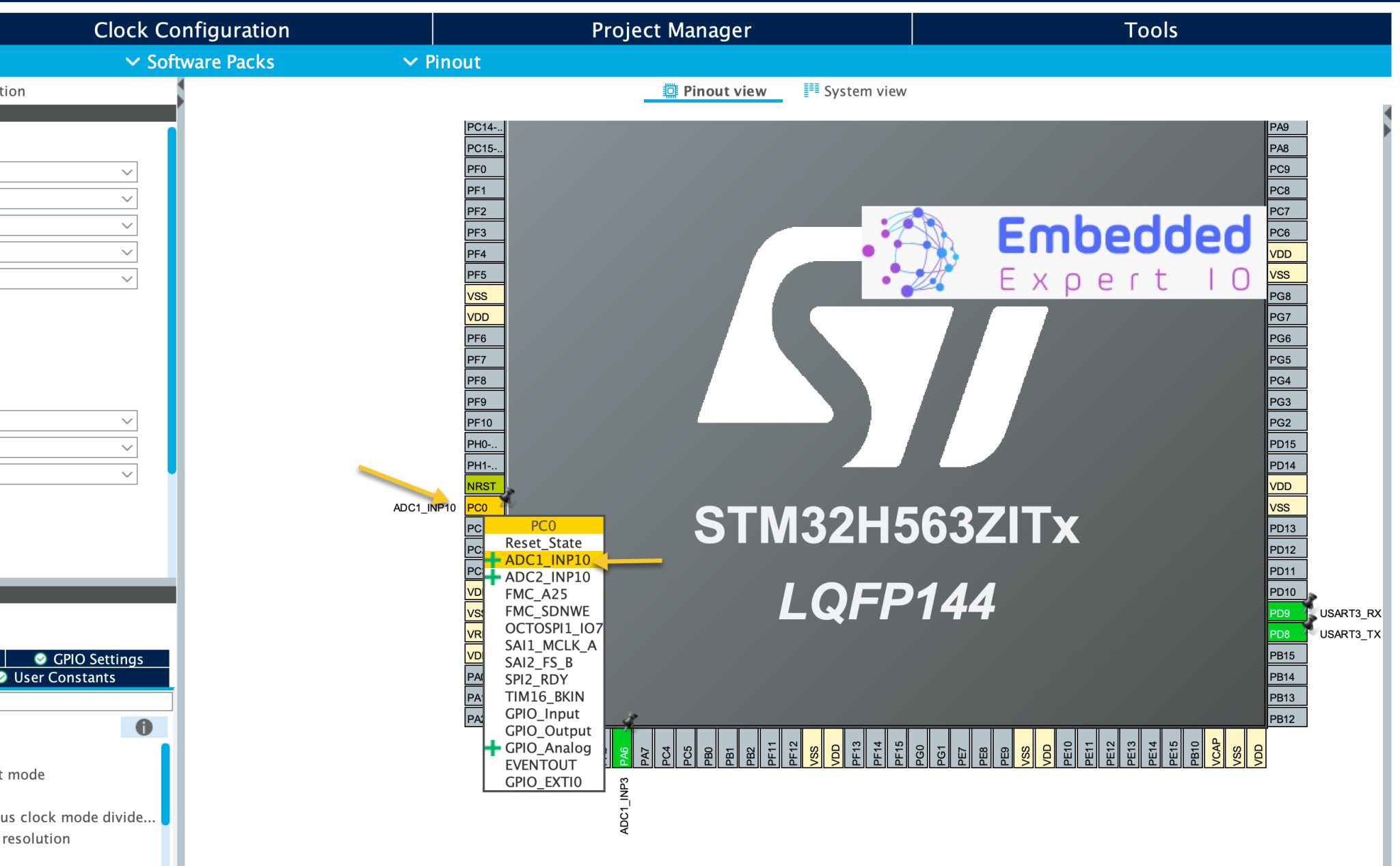Select GPIO_Output from the PC0 signal menu
1400x866 pixels.
click(547, 731)
